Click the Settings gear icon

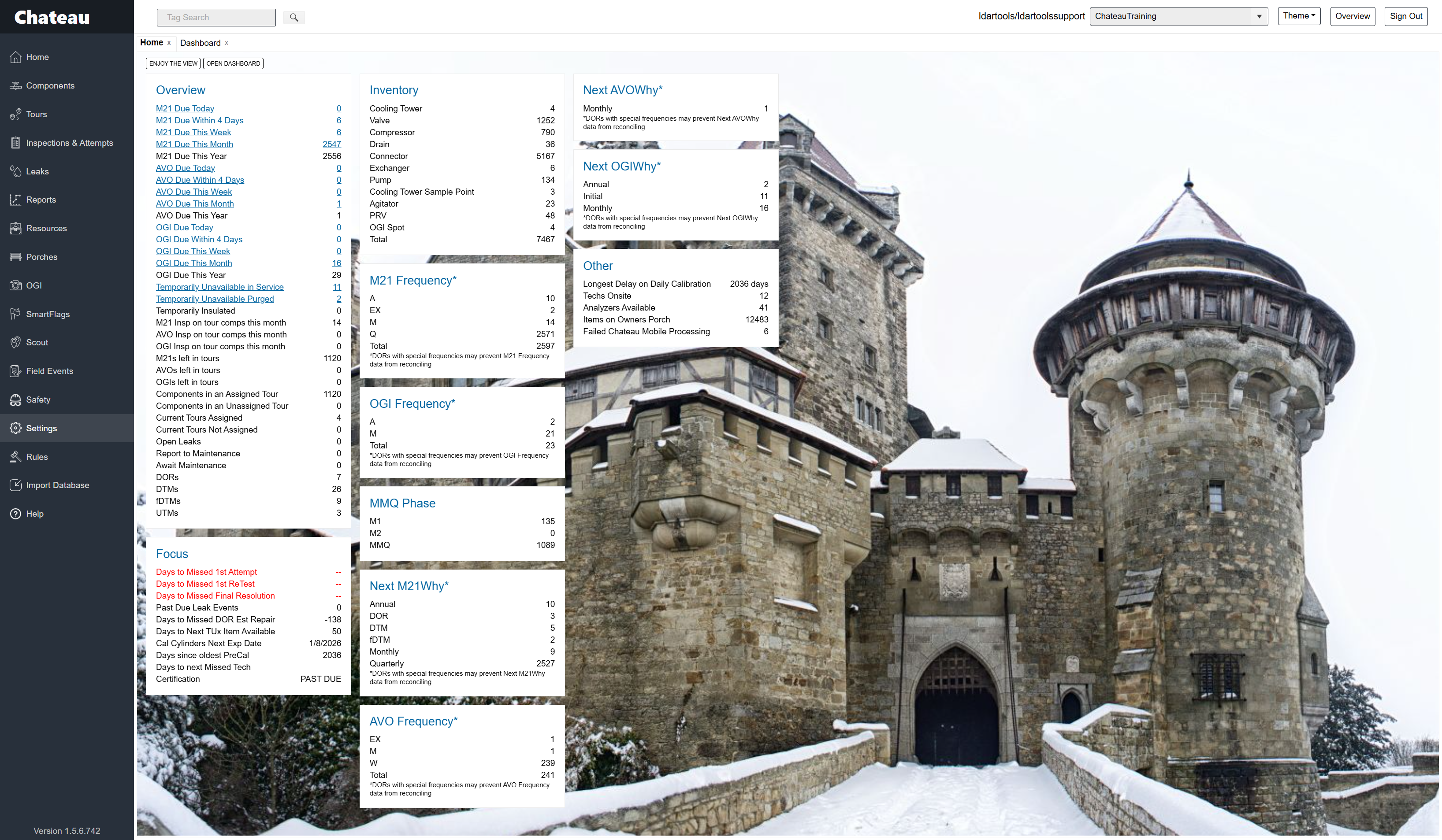click(15, 428)
